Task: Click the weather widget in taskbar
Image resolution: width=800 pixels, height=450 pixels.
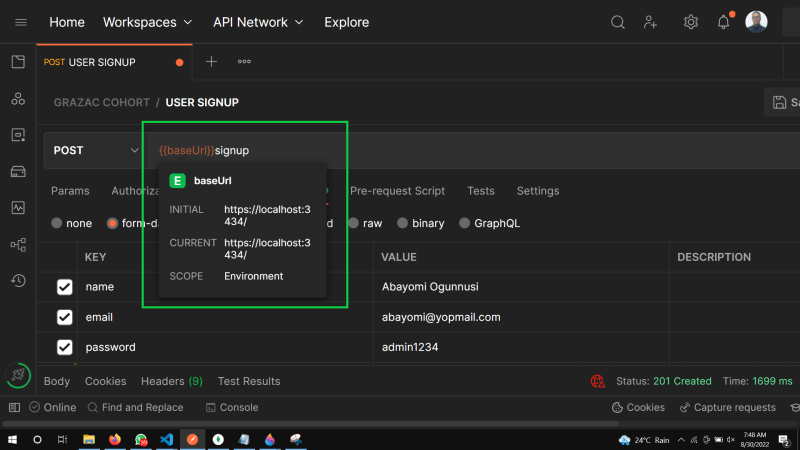Action: (644, 440)
